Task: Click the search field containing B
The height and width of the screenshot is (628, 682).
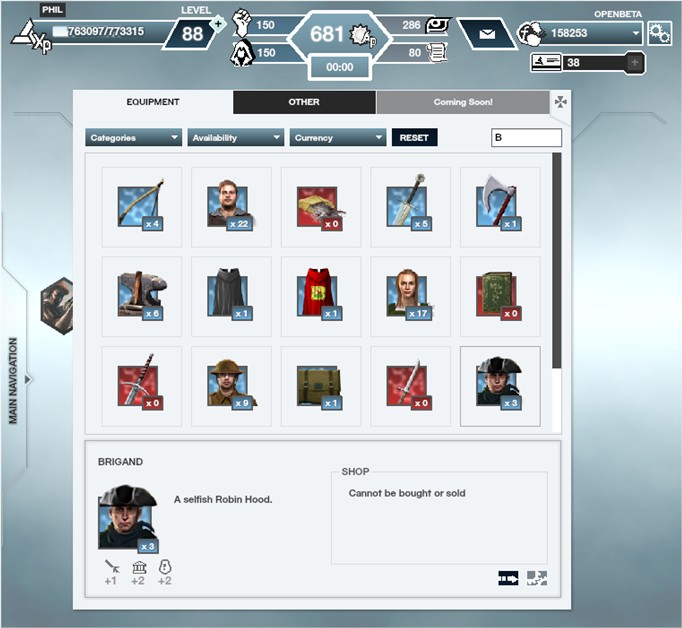Action: tap(526, 137)
